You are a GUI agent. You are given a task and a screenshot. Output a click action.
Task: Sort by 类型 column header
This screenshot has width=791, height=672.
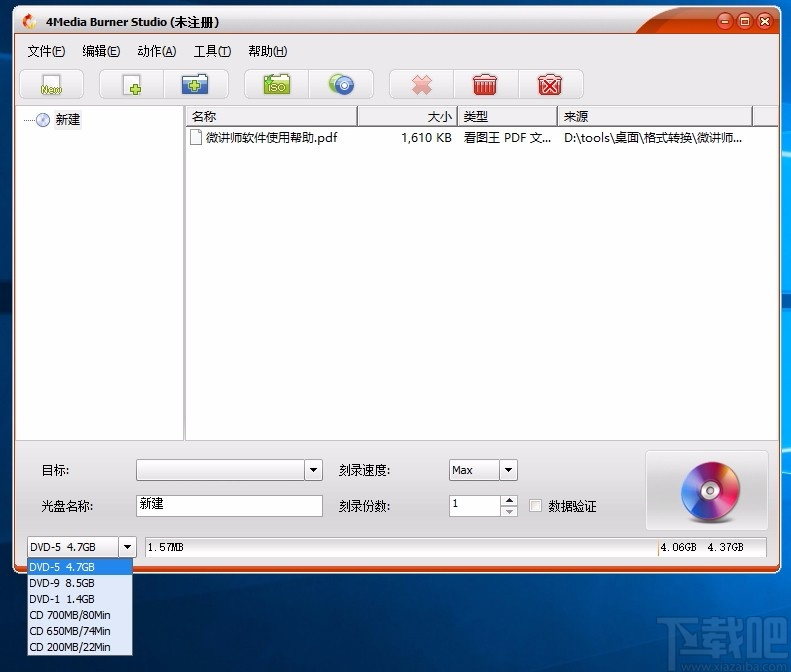(x=507, y=117)
